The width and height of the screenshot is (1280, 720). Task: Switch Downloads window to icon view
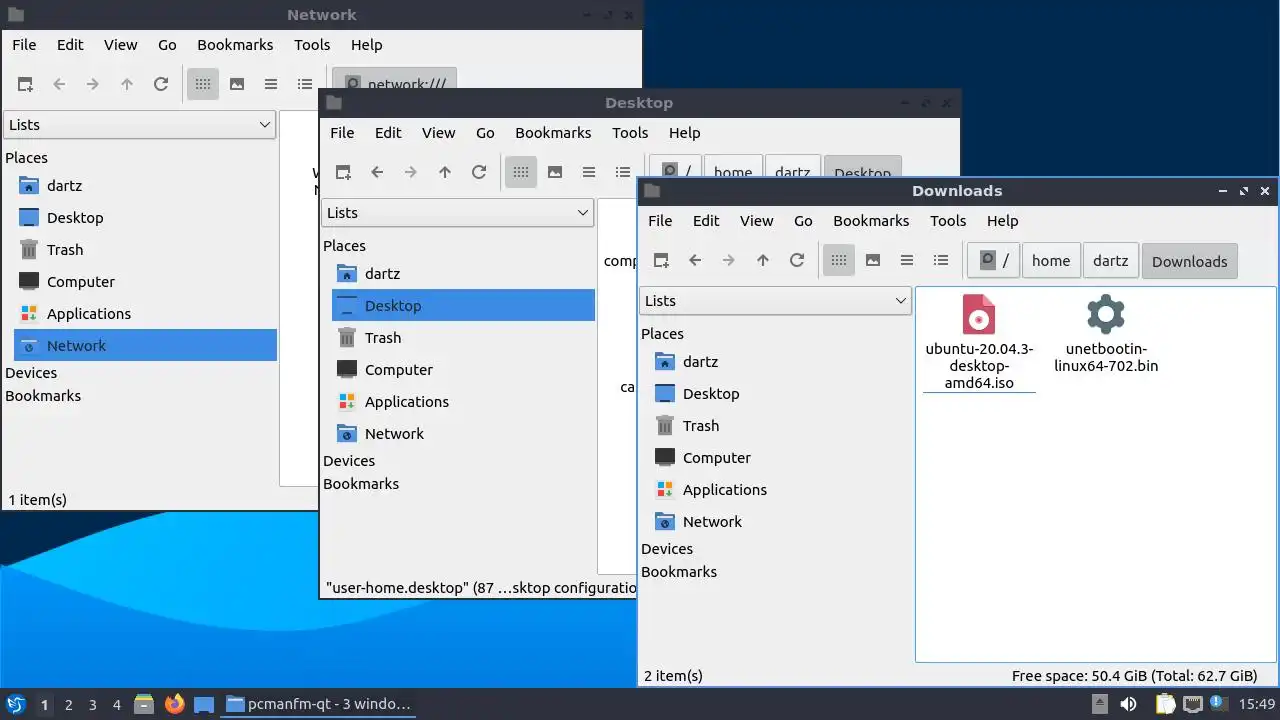pos(839,260)
